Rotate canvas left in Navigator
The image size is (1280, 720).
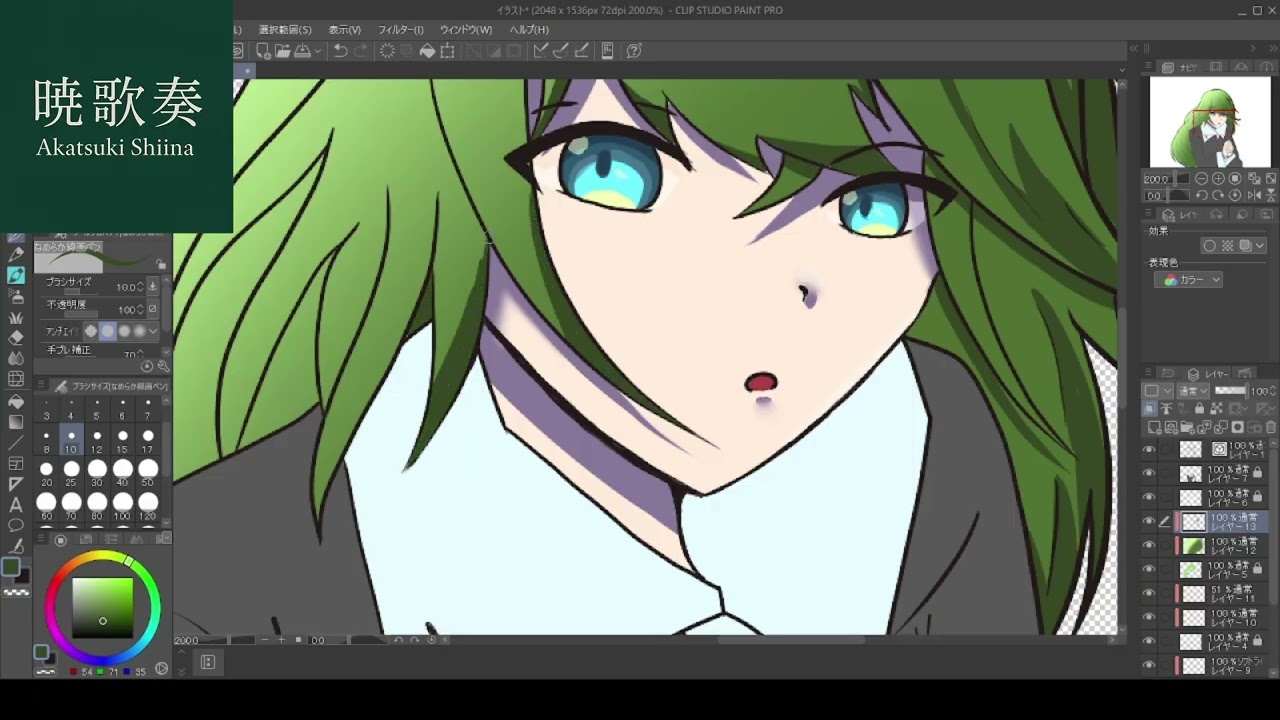pos(1203,196)
